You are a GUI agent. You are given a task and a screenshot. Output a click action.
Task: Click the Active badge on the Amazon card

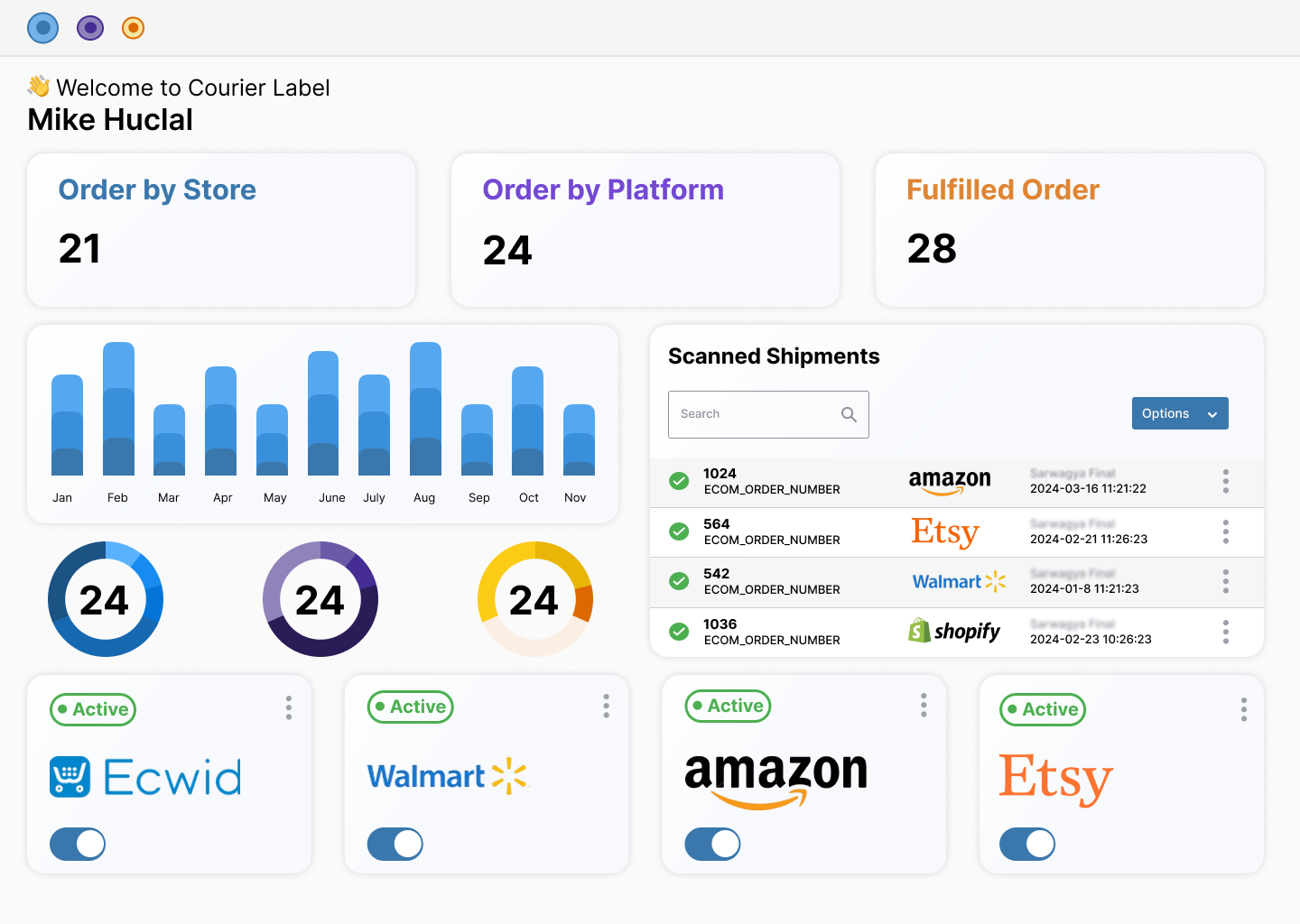[x=728, y=707]
